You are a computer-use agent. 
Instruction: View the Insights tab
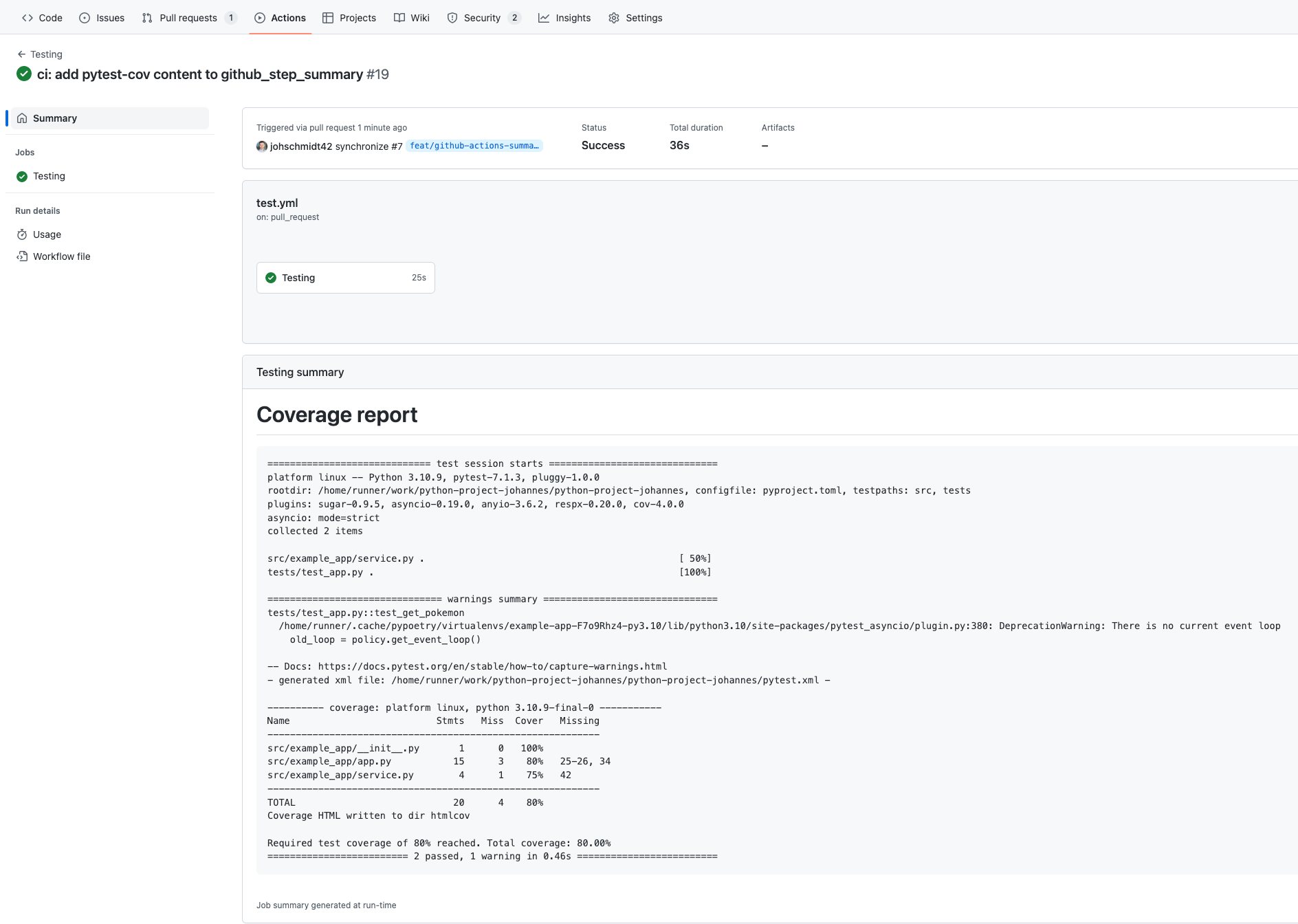[x=564, y=18]
